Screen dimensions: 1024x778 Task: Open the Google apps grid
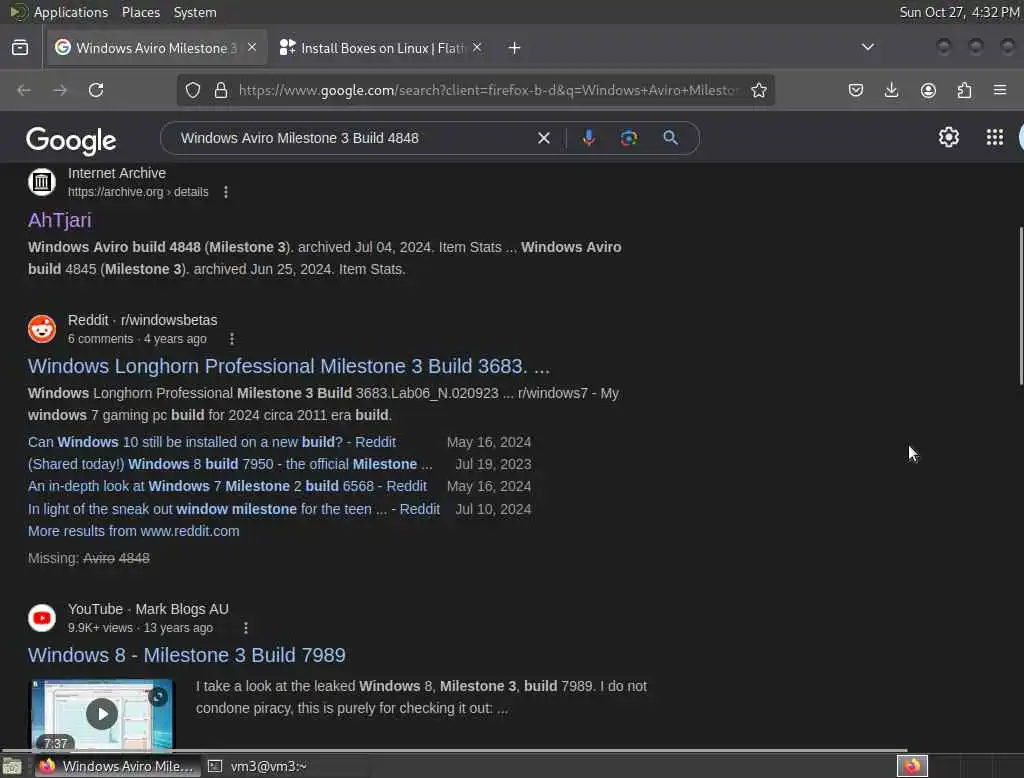click(x=995, y=137)
